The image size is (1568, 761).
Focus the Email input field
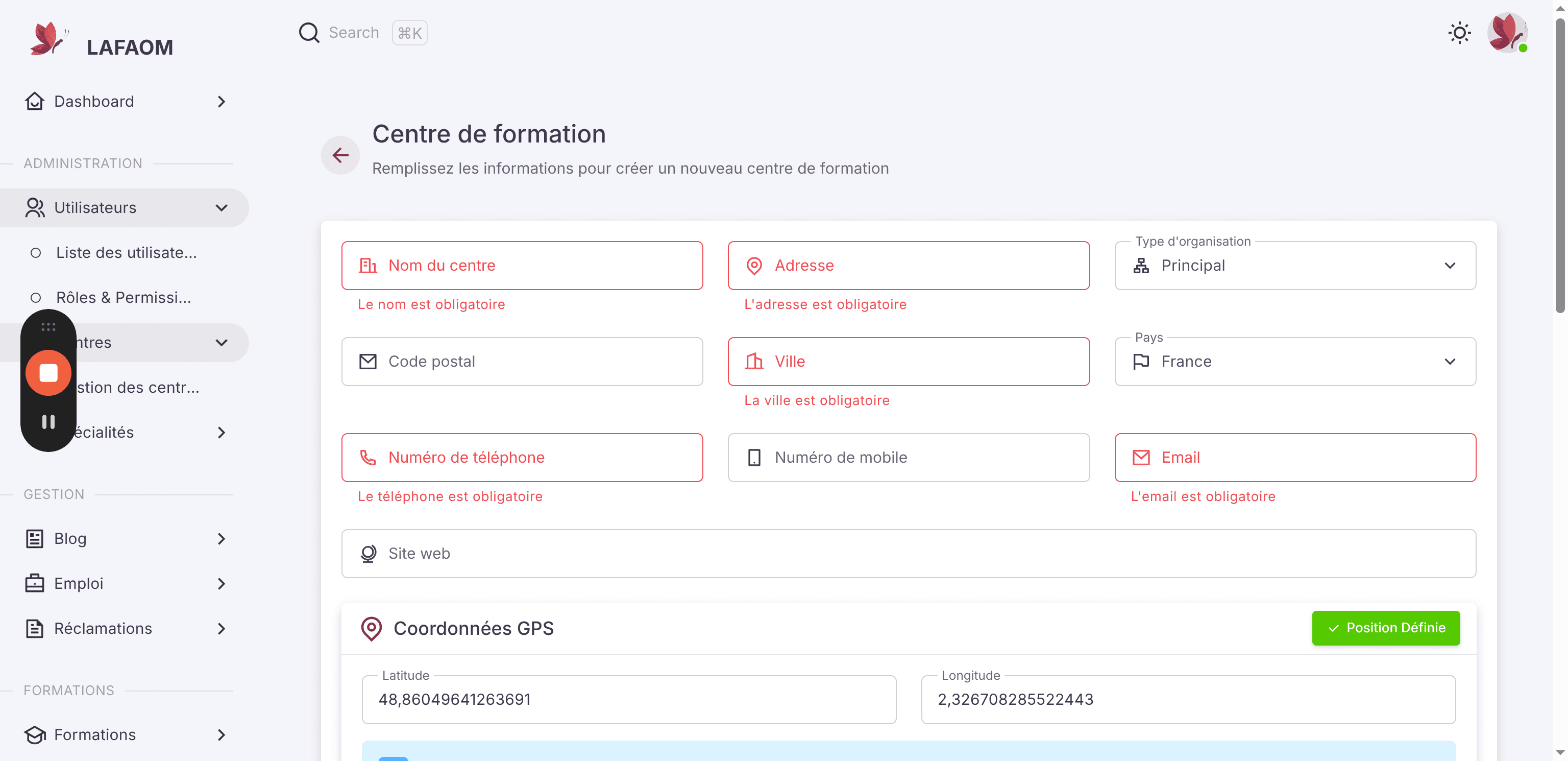(1295, 458)
